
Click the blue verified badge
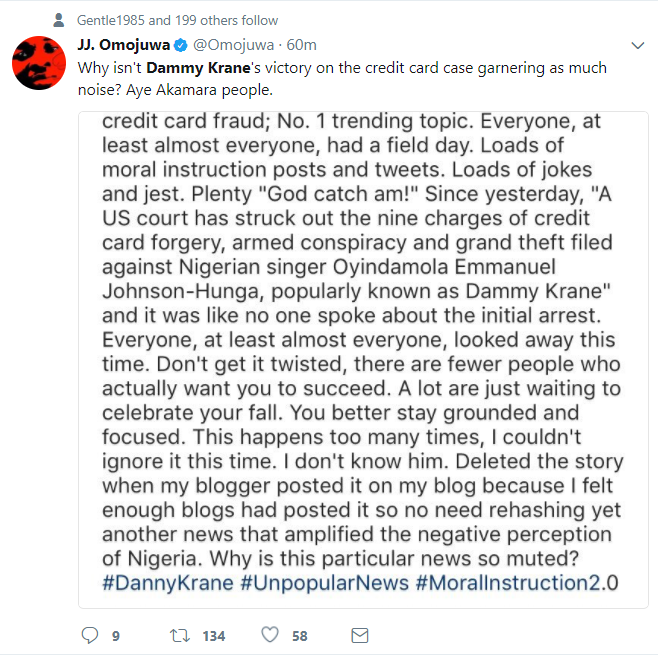pyautogui.click(x=180, y=45)
